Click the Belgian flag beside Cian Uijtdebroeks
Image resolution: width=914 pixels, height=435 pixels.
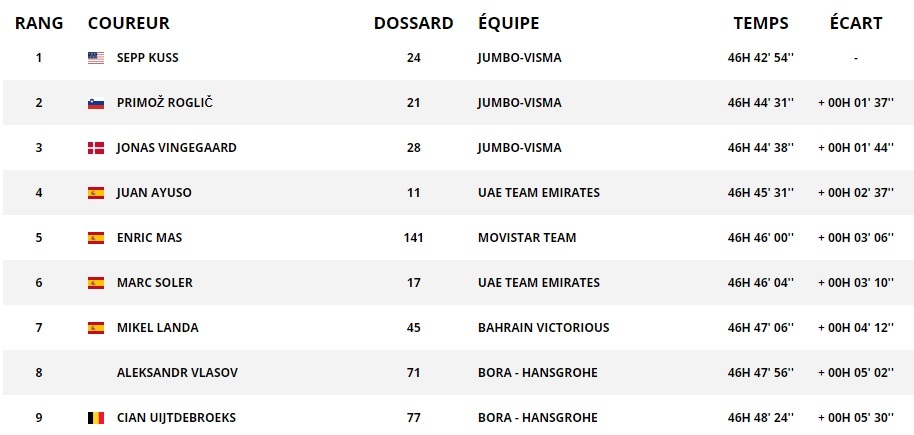coord(96,418)
